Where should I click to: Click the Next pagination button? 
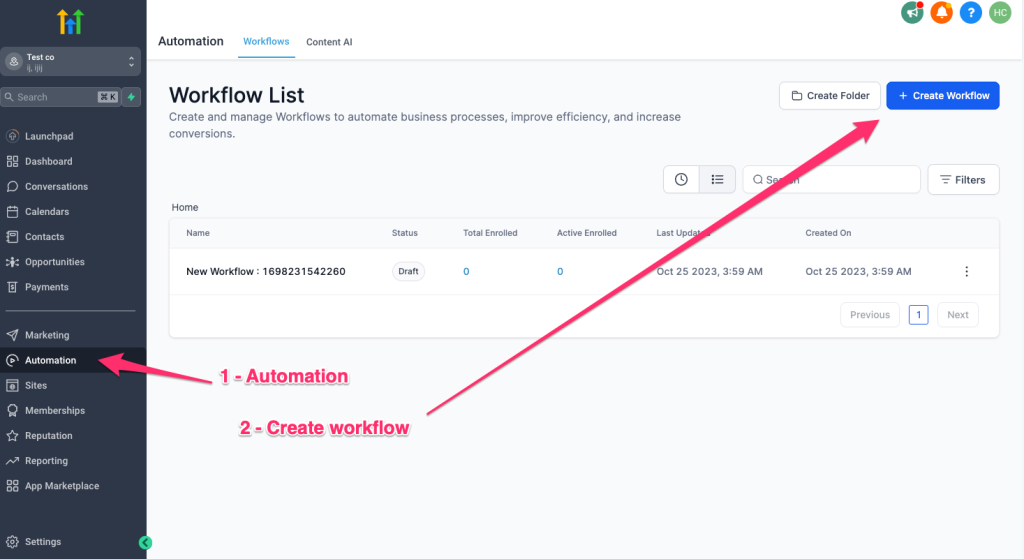(957, 315)
